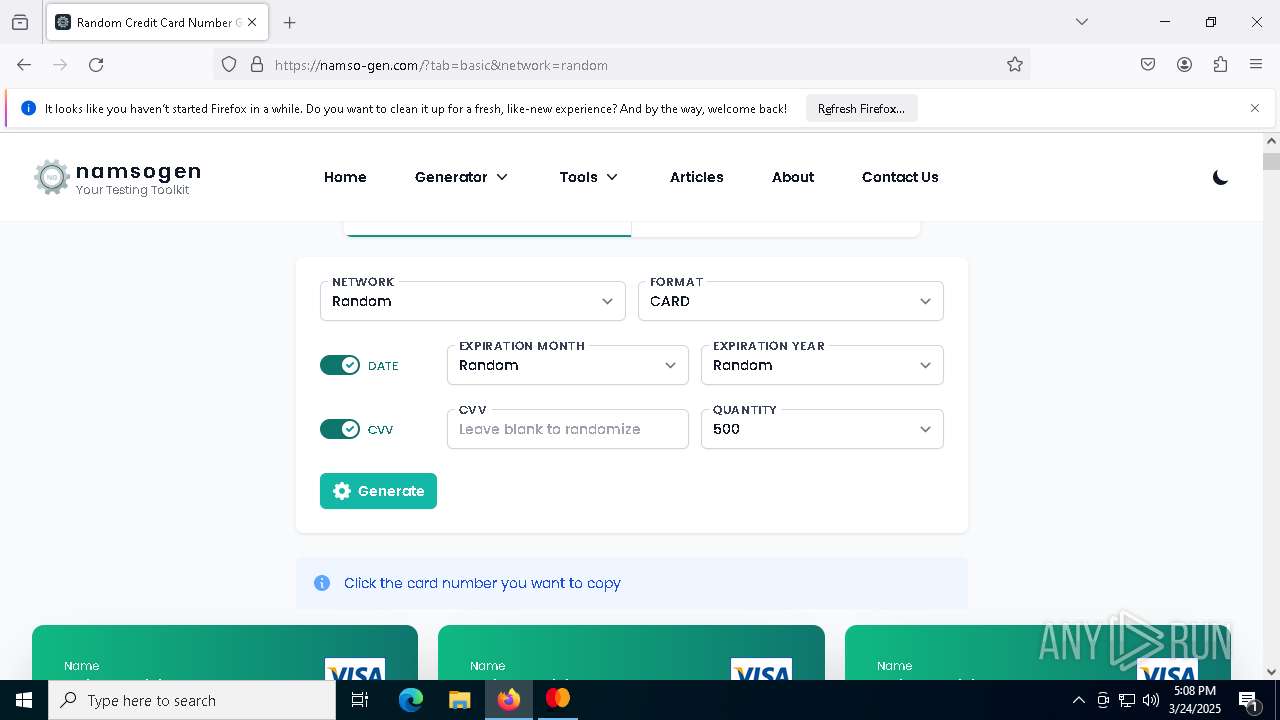
Task: Open File Explorer from taskbar
Action: [459, 700]
